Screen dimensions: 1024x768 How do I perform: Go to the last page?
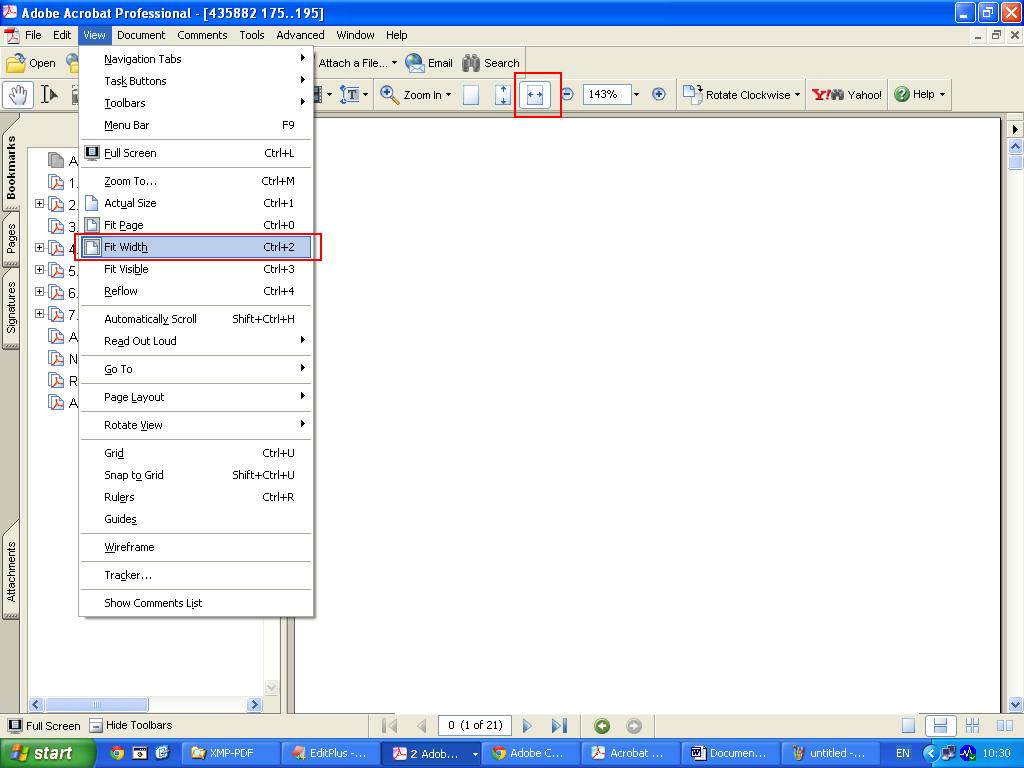tap(559, 726)
